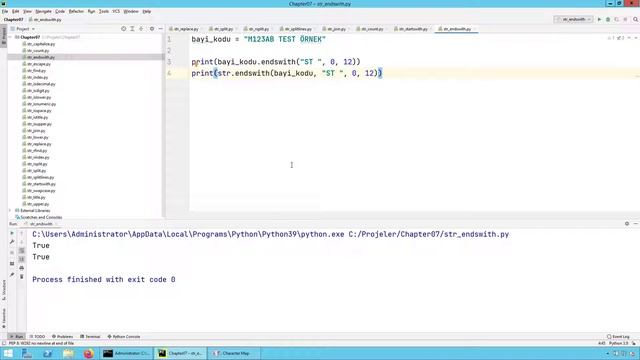
Task: Open File menu
Action: point(5,11)
